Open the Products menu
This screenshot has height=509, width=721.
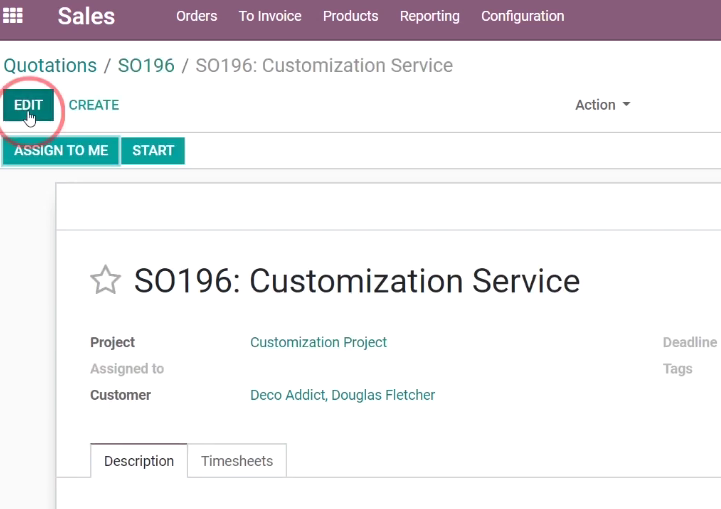pos(350,16)
